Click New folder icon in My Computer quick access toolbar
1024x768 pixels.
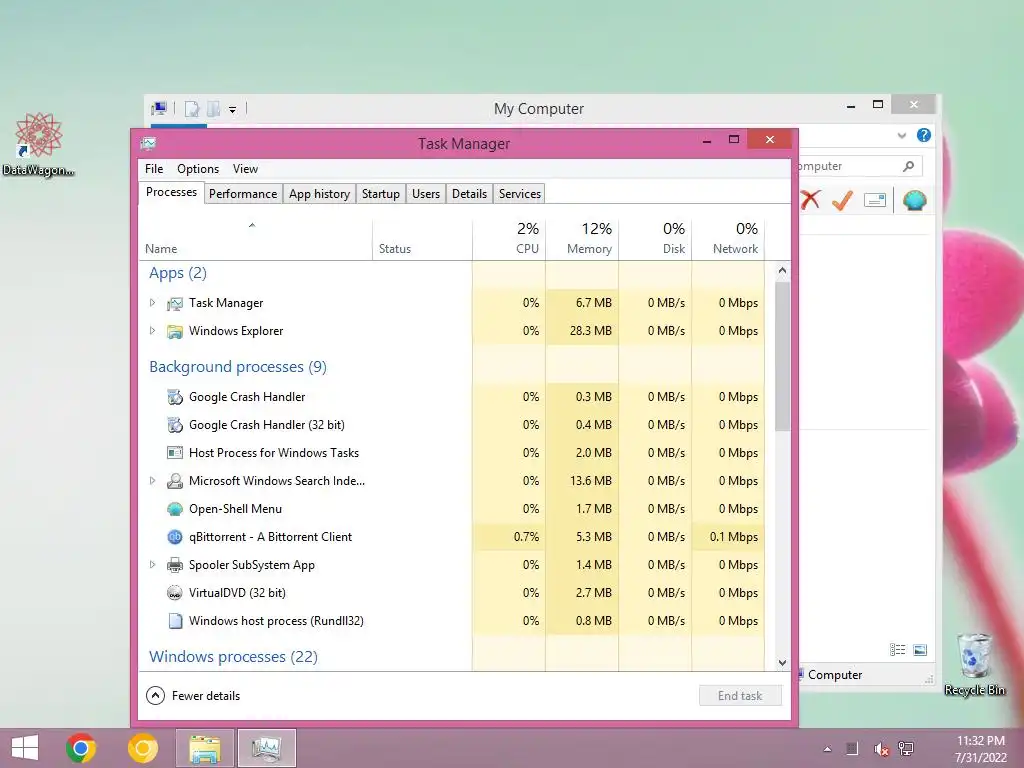[x=214, y=109]
